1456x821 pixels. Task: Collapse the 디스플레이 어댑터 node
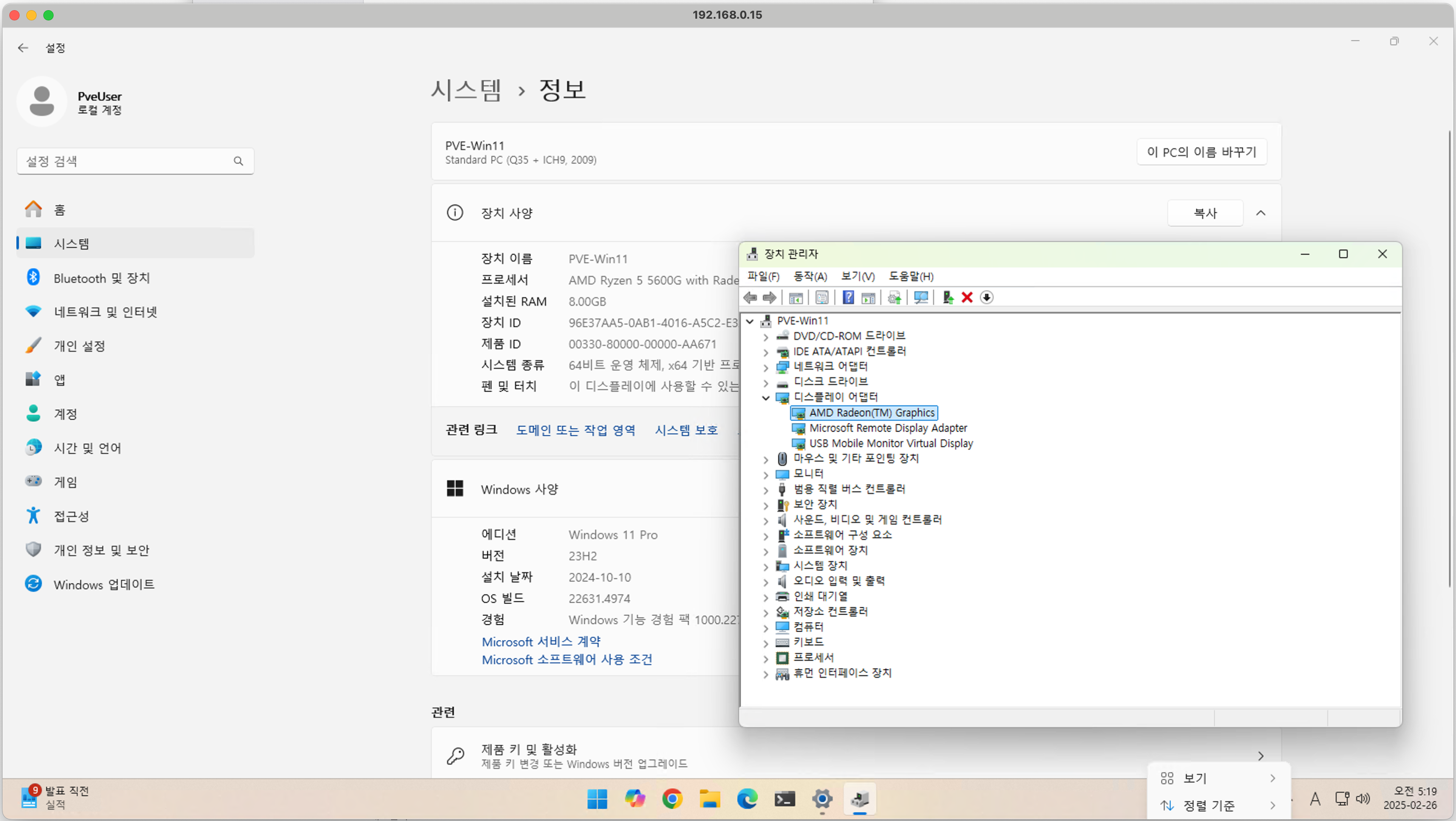click(766, 398)
